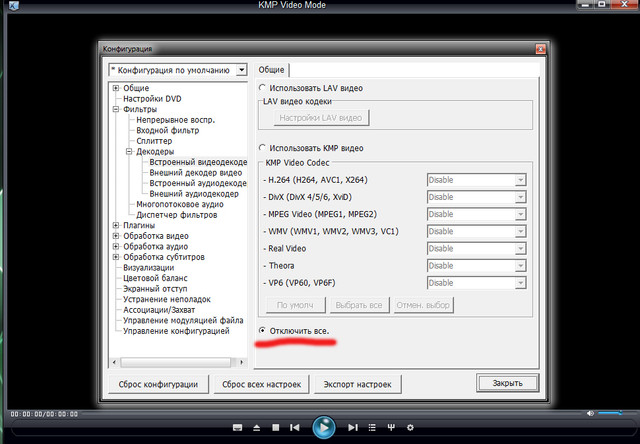The height and width of the screenshot is (444, 640).
Task: Select Управление конфигурацией in the tree
Action: pos(176,331)
